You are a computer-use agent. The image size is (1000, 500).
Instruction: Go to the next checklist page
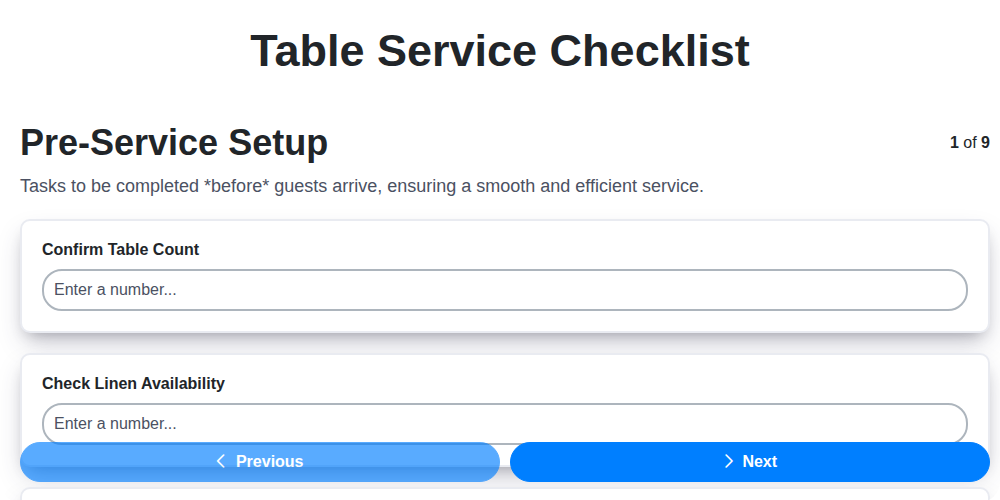pos(750,461)
